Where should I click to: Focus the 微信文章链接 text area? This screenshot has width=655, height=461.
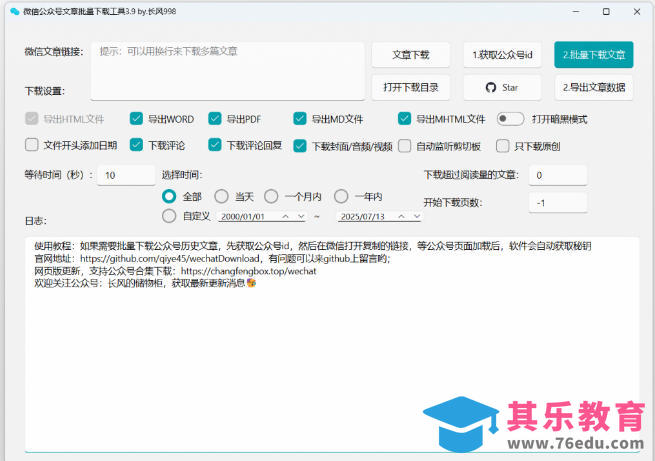(x=228, y=71)
